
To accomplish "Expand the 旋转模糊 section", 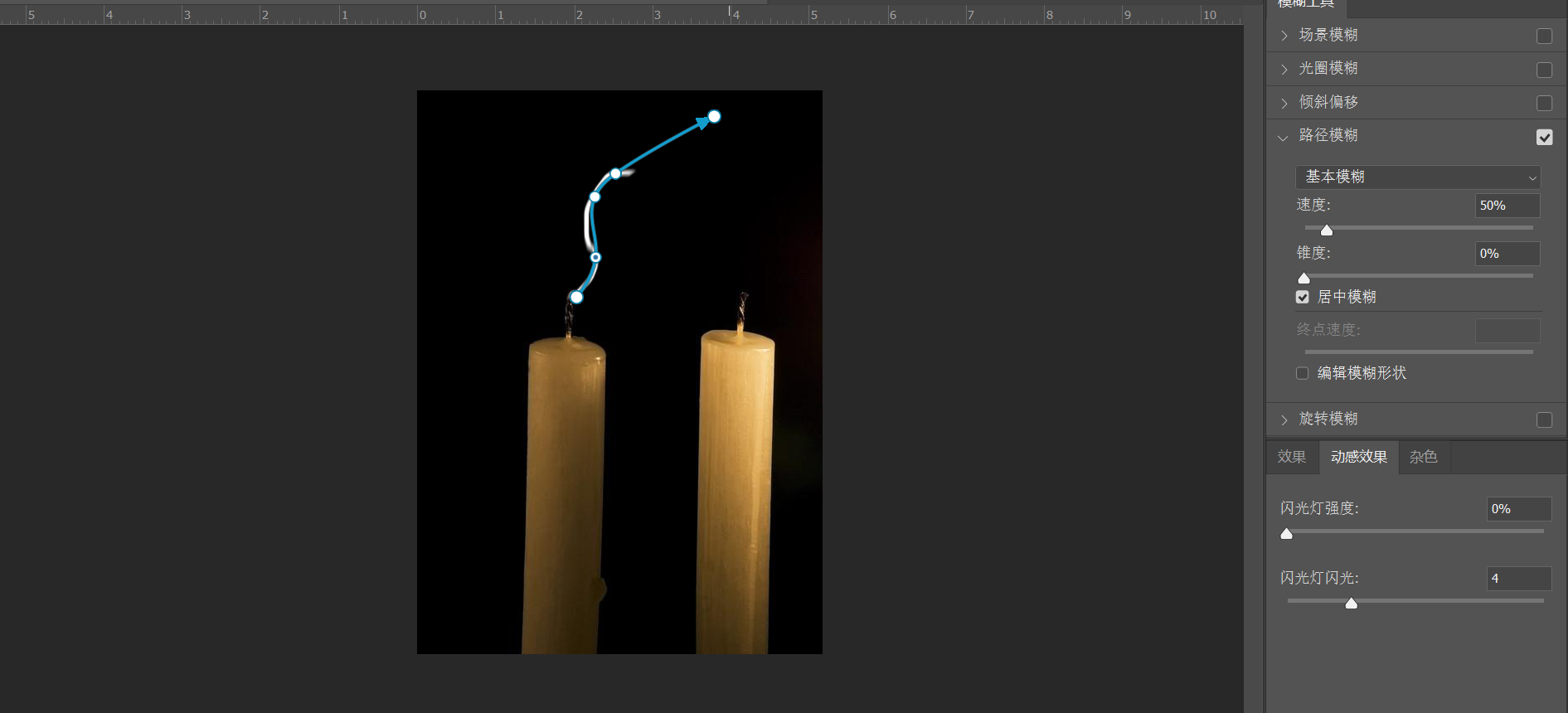I will pyautogui.click(x=1284, y=420).
